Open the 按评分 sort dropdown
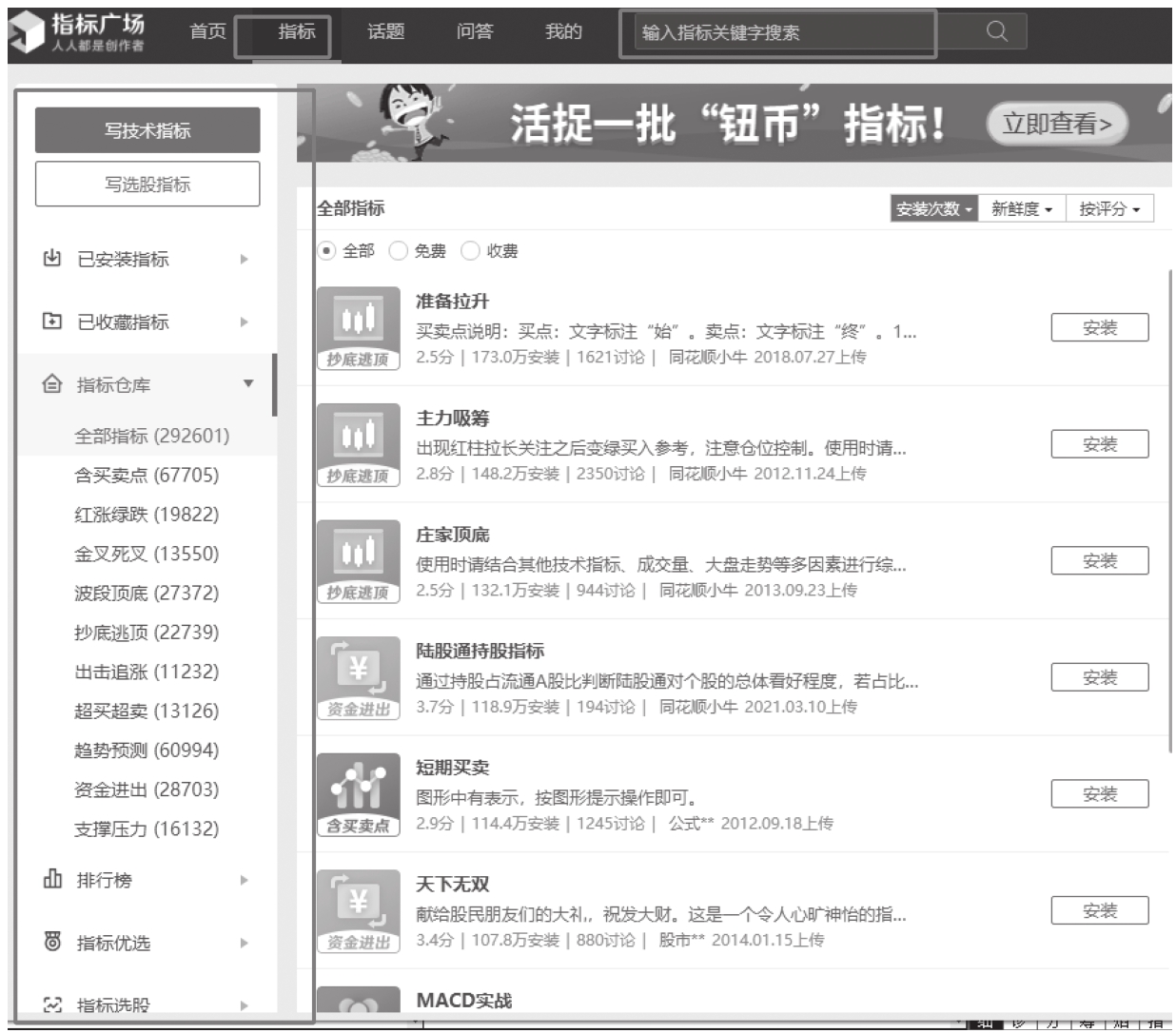Viewport: 1176px width, 1033px height. [x=1110, y=208]
